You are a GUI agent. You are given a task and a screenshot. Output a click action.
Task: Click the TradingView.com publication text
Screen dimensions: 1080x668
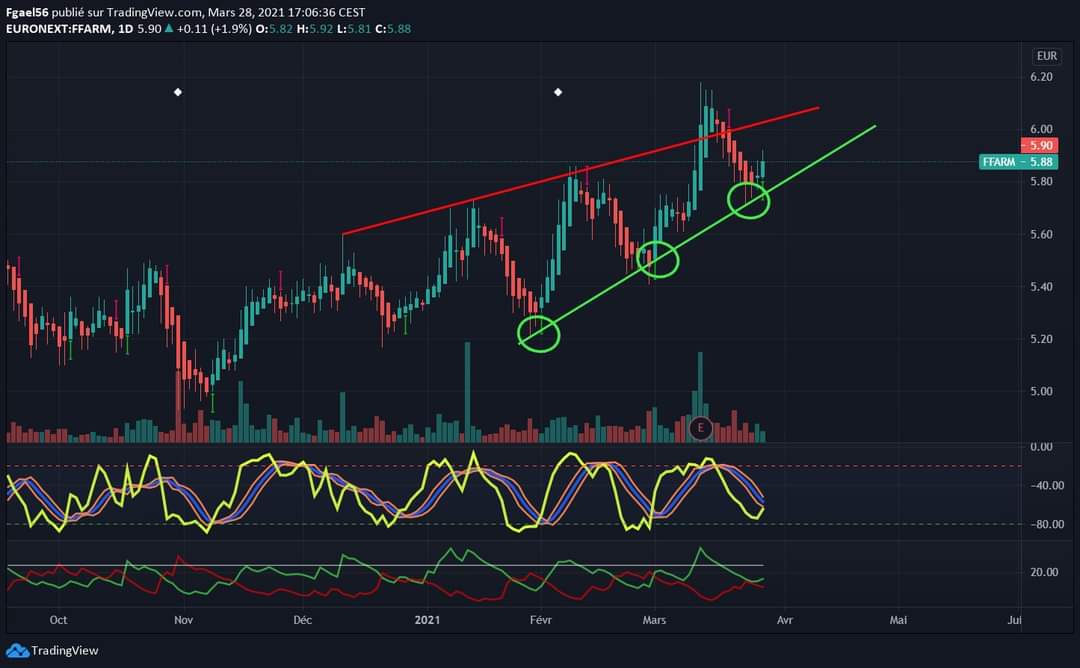pos(154,12)
